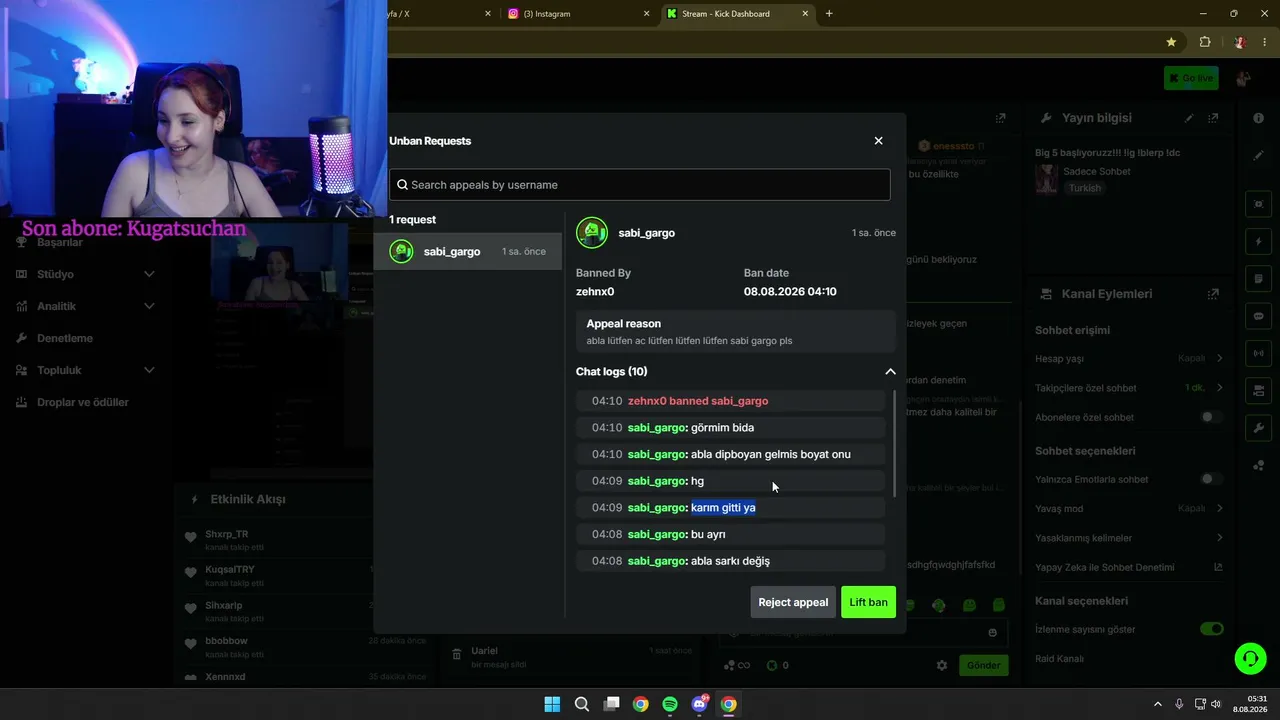1280x720 pixels.
Task: Open Hesap yaşı setting chevron
Action: tap(1219, 358)
